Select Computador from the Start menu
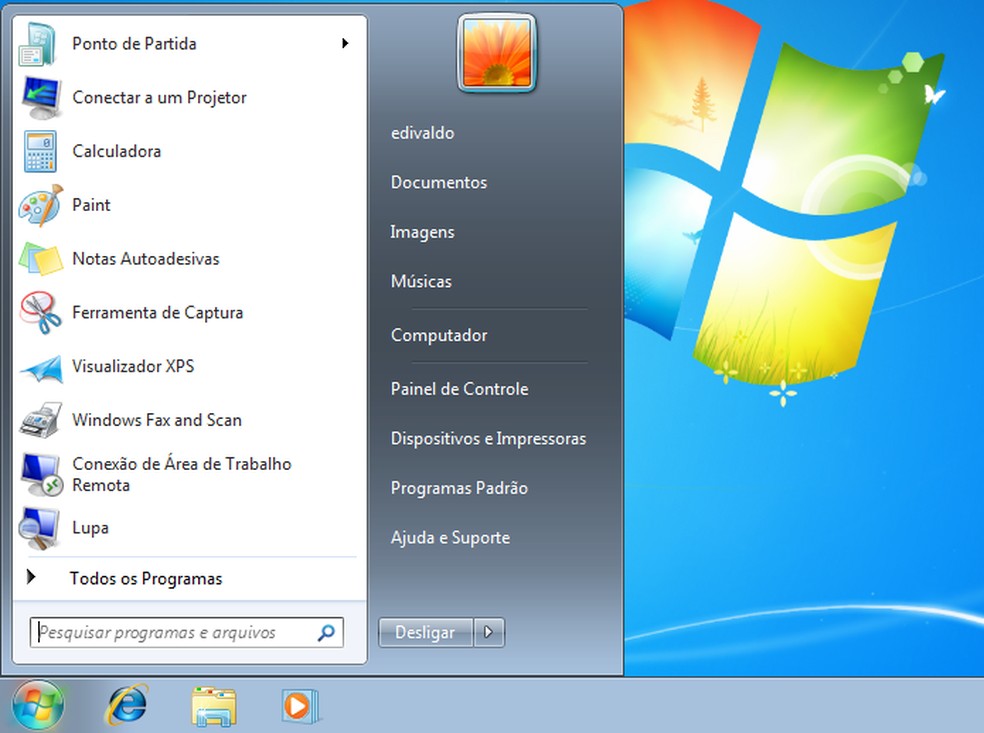The height and width of the screenshot is (733, 984). pyautogui.click(x=439, y=335)
